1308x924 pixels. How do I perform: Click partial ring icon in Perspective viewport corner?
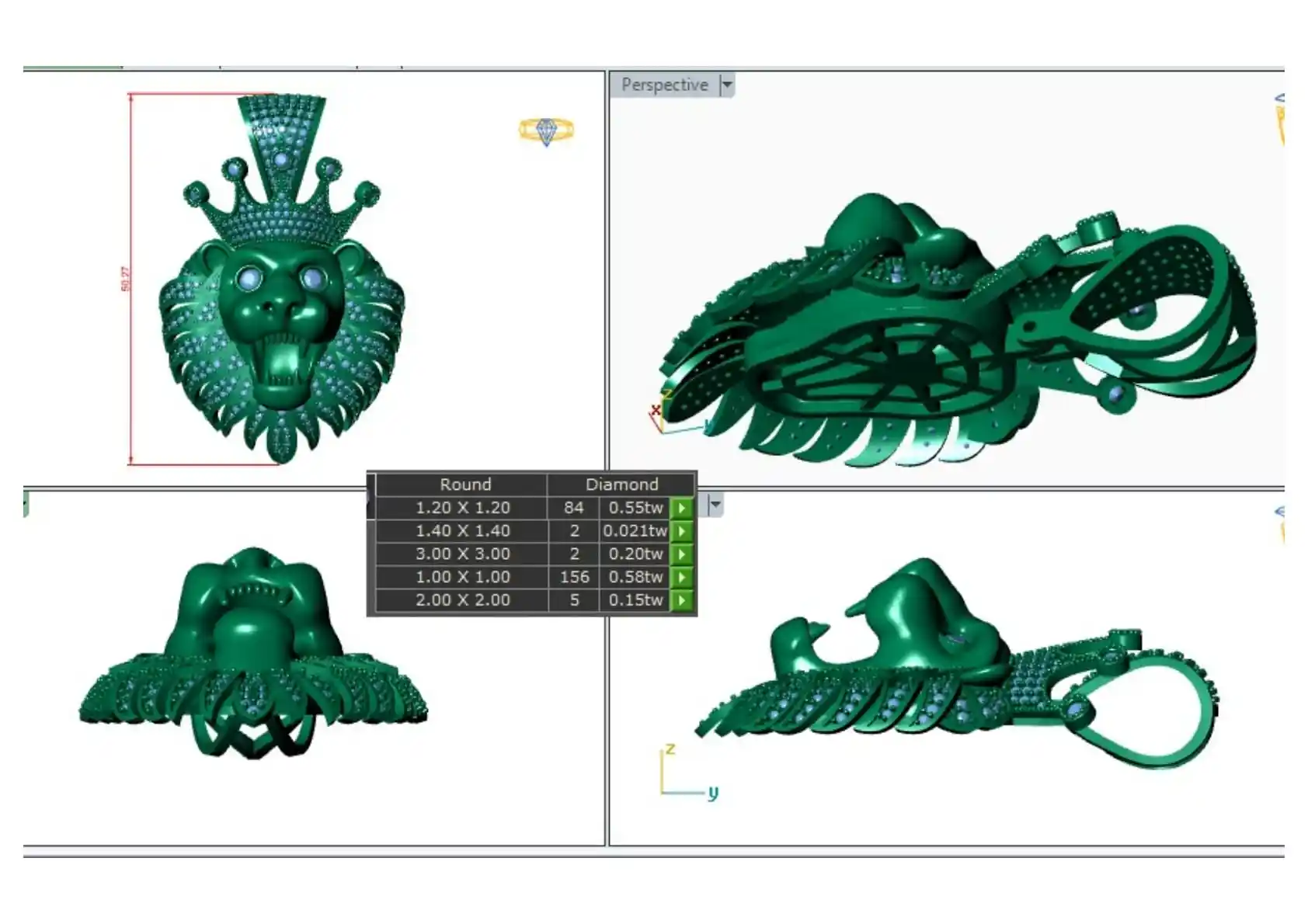click(1279, 119)
